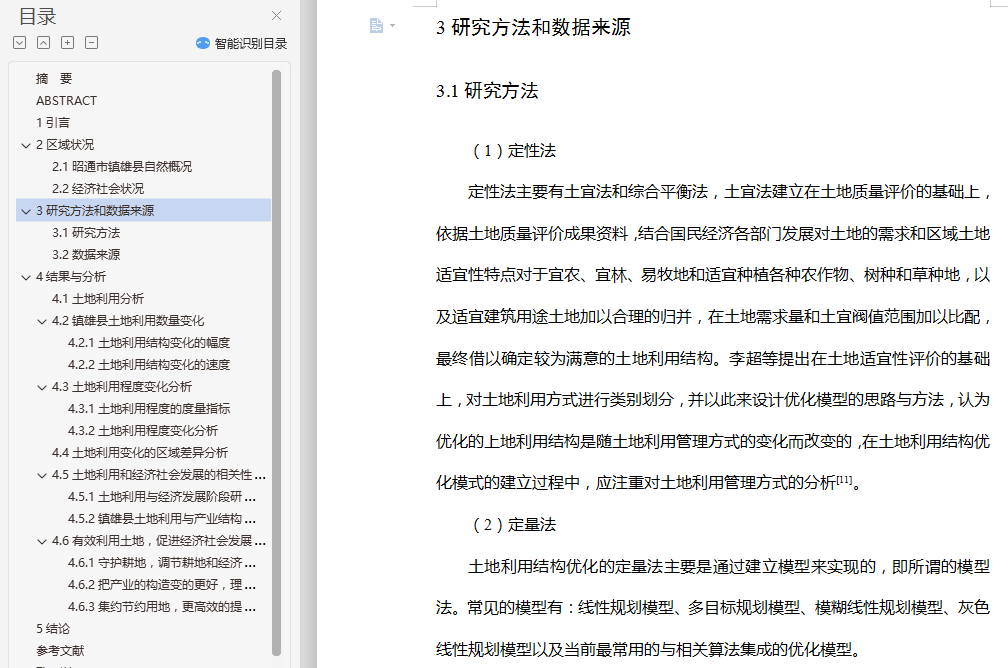Click paragraph starting 土地利用结构优化的定量法

713,608
